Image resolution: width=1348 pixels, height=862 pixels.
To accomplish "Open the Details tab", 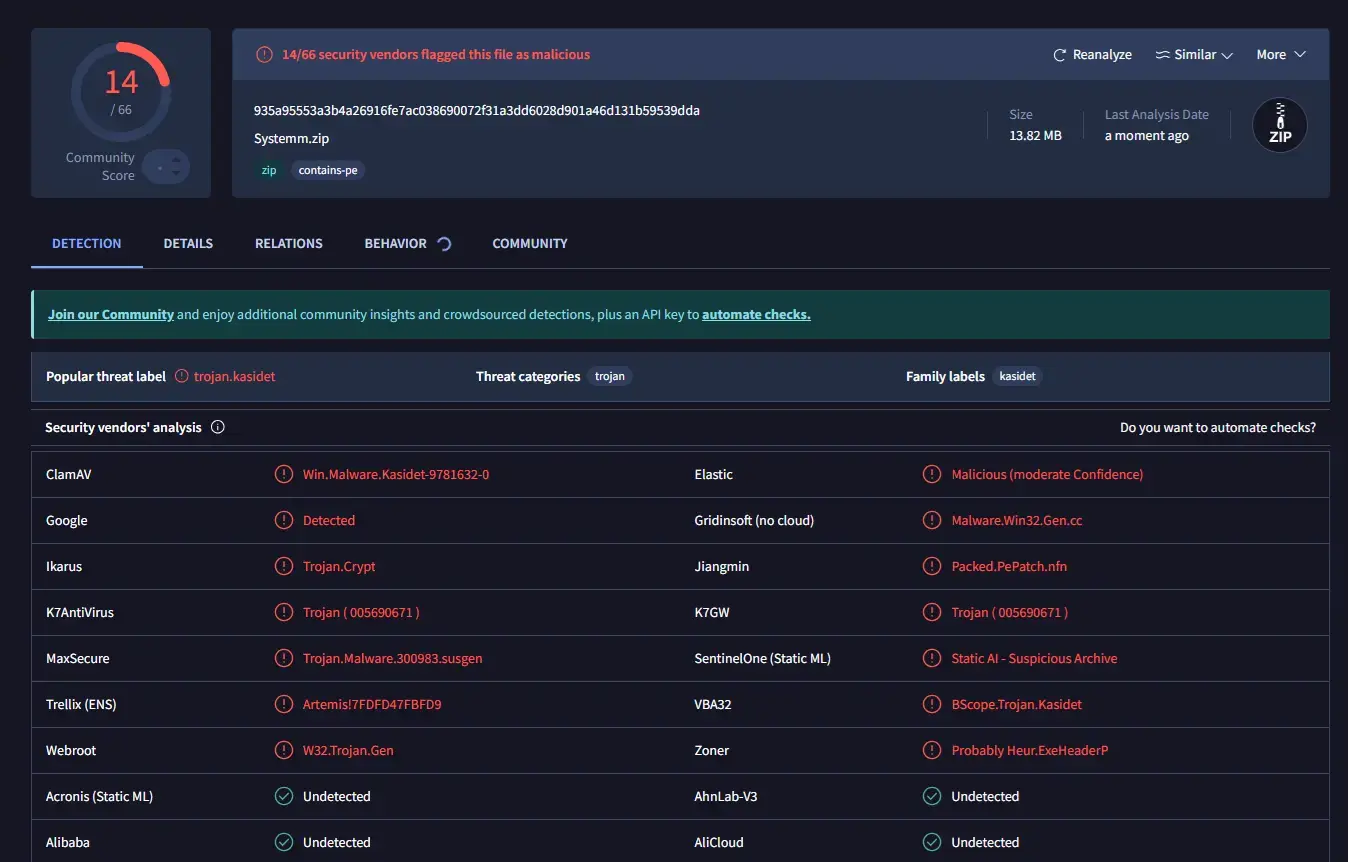I will (188, 243).
